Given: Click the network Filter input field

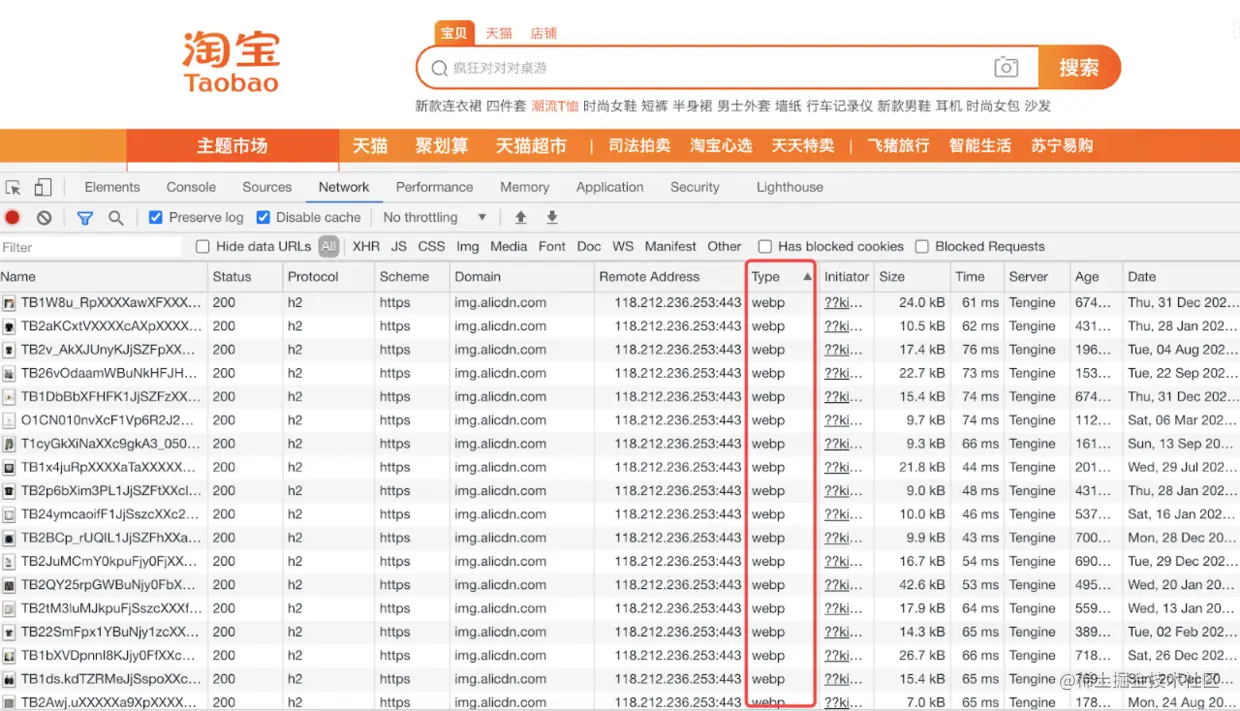Looking at the screenshot, I should [x=90, y=246].
